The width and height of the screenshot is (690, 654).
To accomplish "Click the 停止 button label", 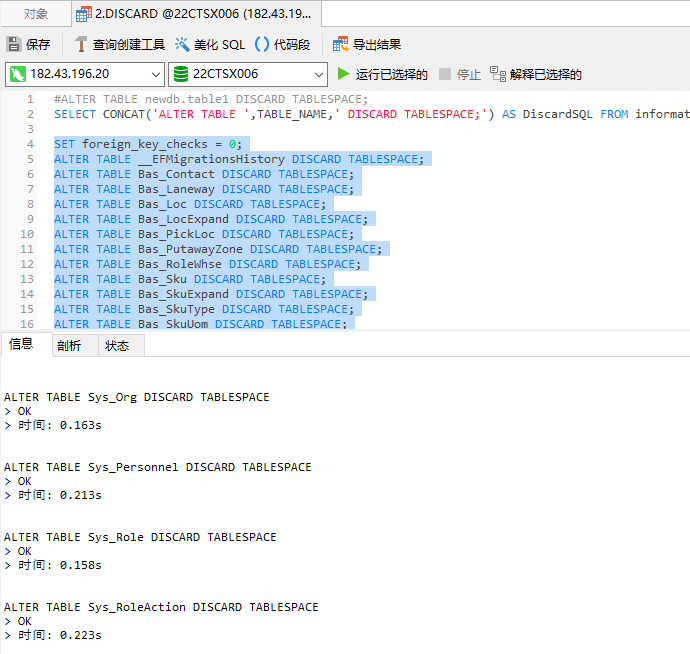I will (x=469, y=74).
